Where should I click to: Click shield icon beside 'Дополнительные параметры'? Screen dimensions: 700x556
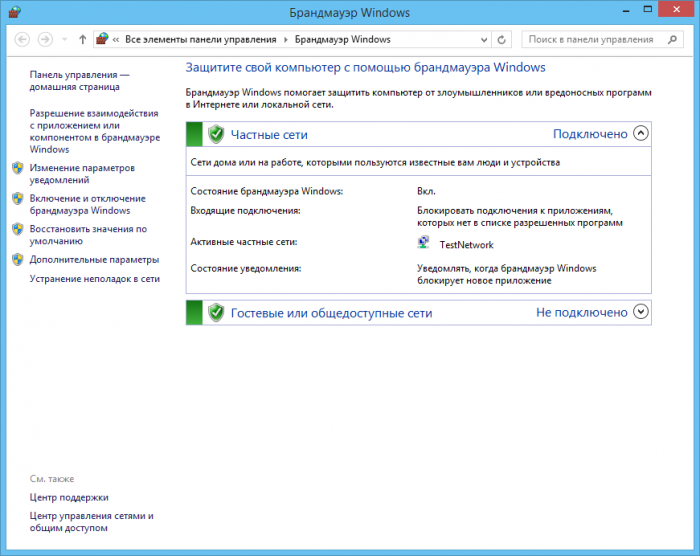18,259
